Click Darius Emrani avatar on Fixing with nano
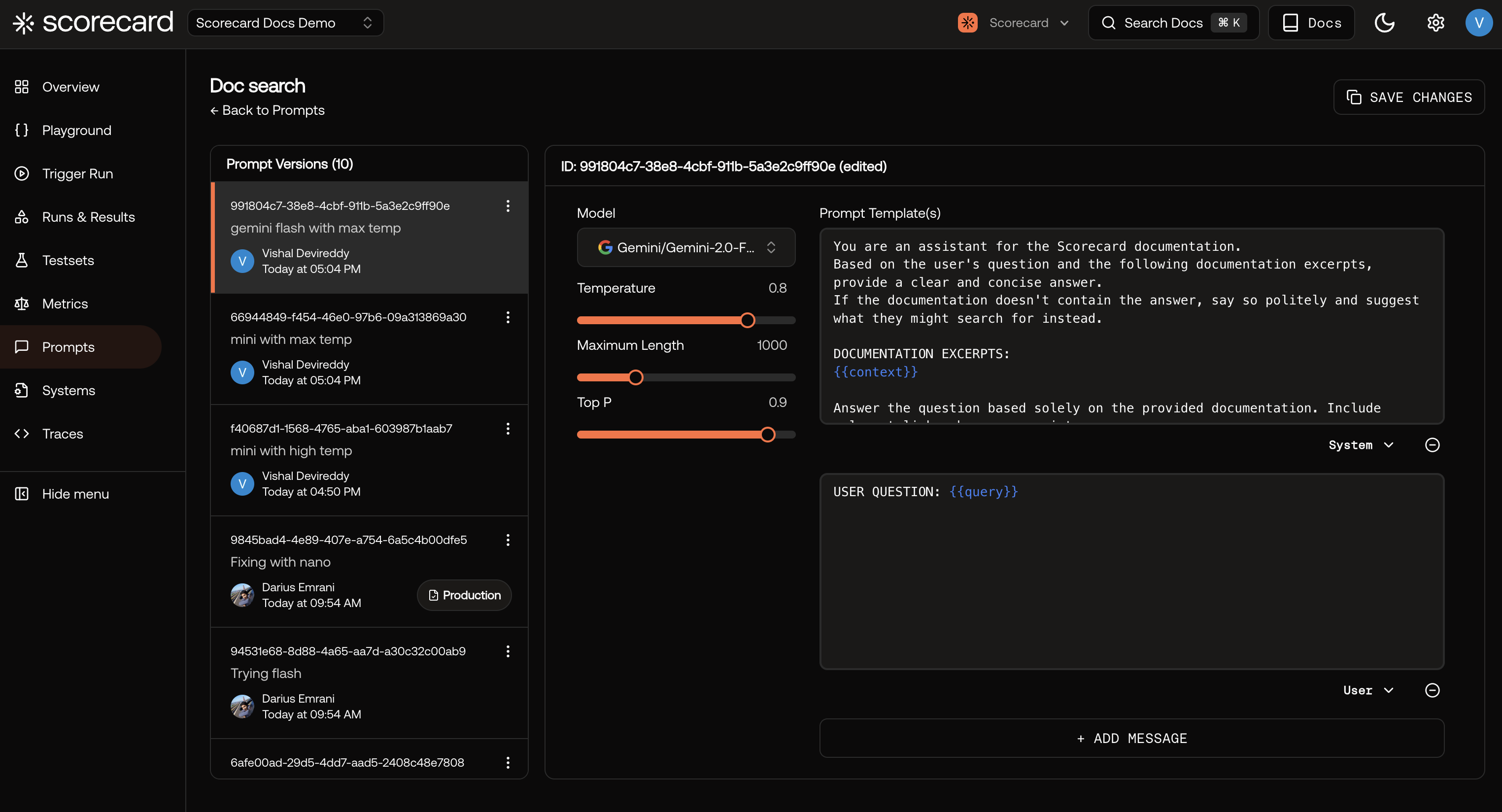This screenshot has width=1502, height=812. (x=242, y=595)
